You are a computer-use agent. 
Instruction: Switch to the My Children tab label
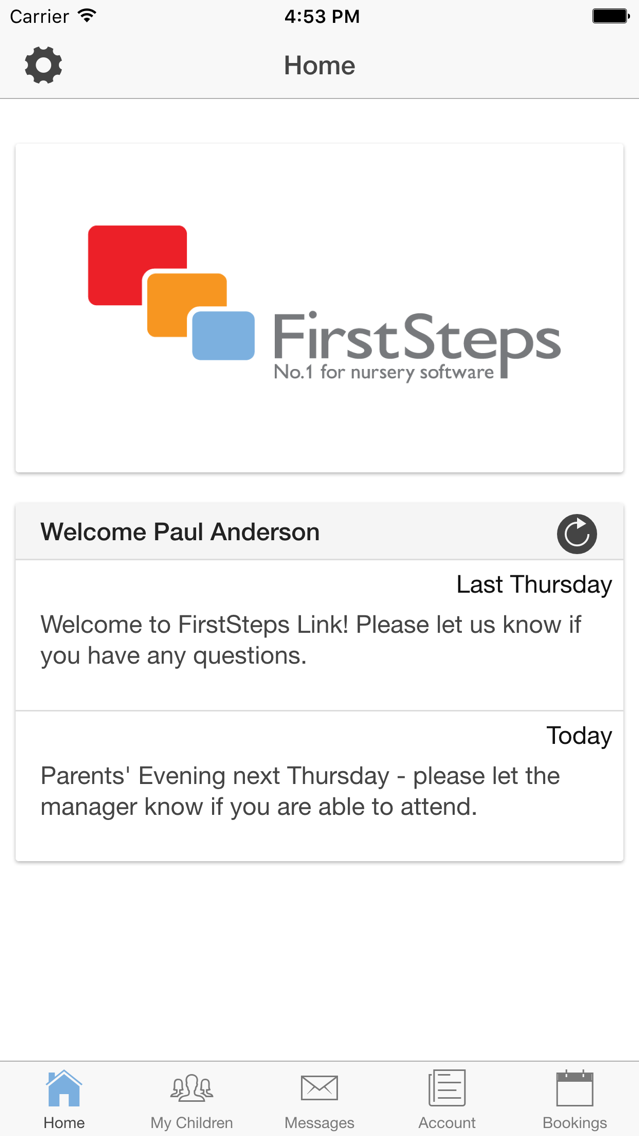[191, 1123]
